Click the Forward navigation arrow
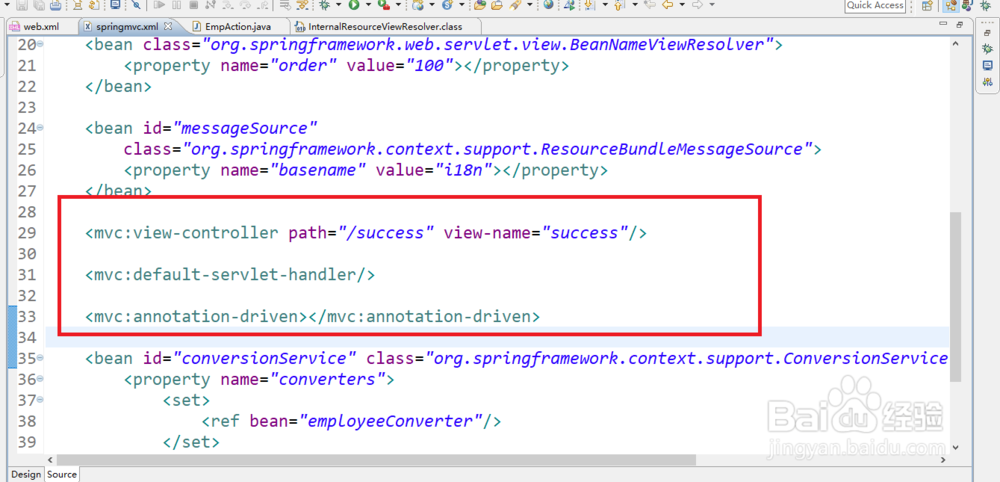1000x482 pixels. pyautogui.click(x=698, y=5)
